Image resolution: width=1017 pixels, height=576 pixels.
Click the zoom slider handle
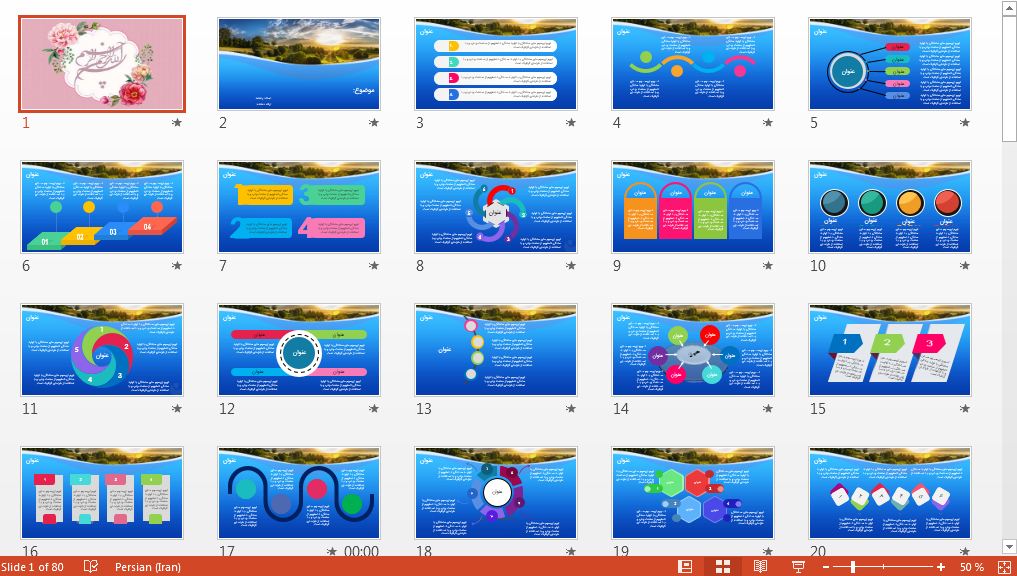click(853, 567)
